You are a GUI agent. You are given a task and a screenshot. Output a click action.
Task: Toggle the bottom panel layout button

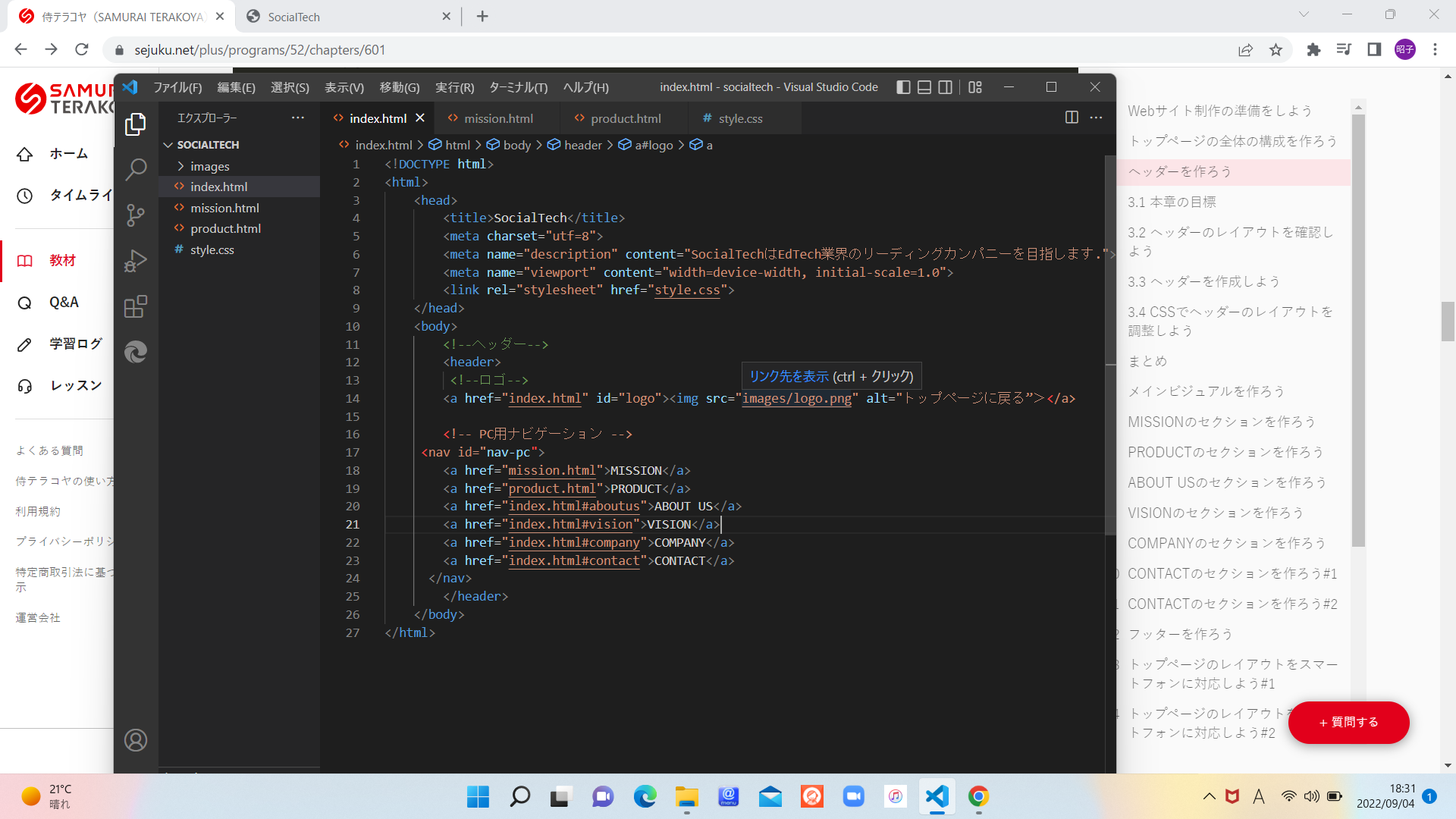coord(924,87)
